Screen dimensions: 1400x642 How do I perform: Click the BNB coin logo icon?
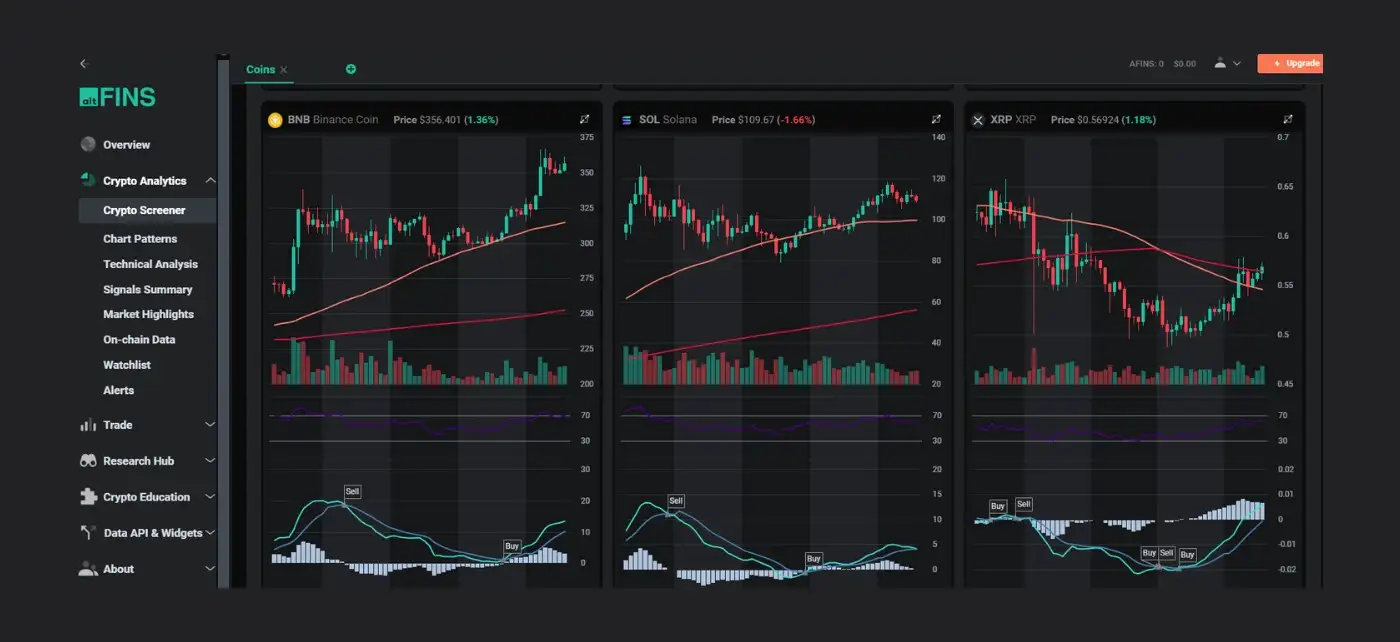point(275,120)
